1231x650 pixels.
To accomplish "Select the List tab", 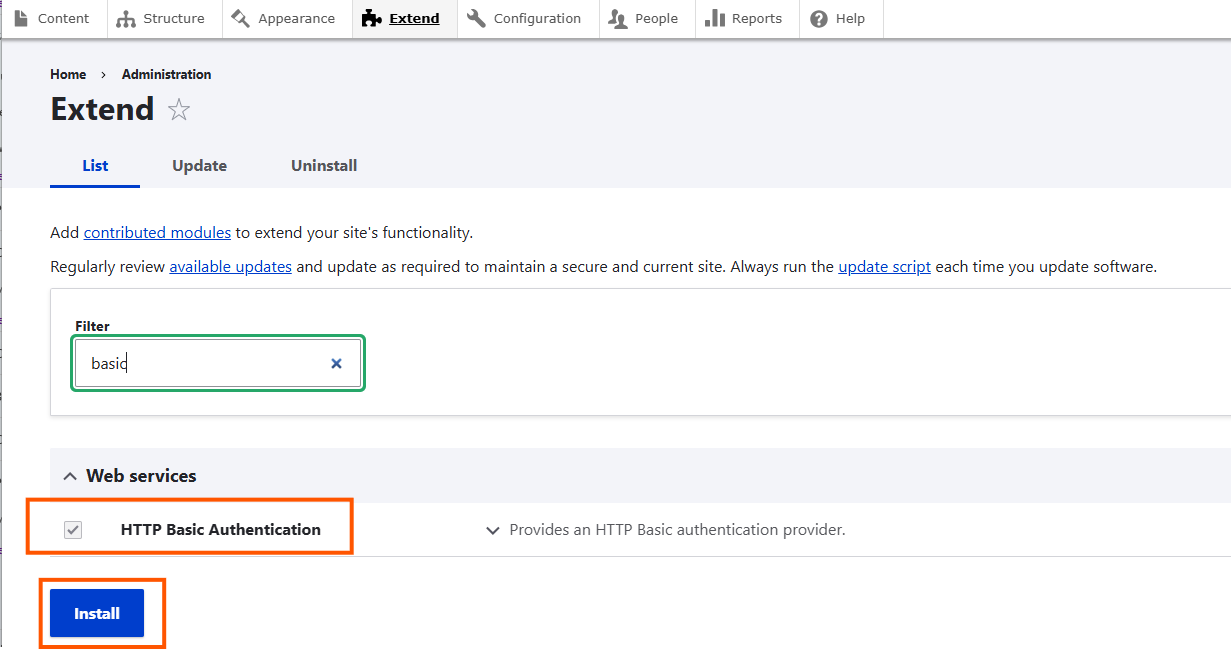I will [x=95, y=166].
